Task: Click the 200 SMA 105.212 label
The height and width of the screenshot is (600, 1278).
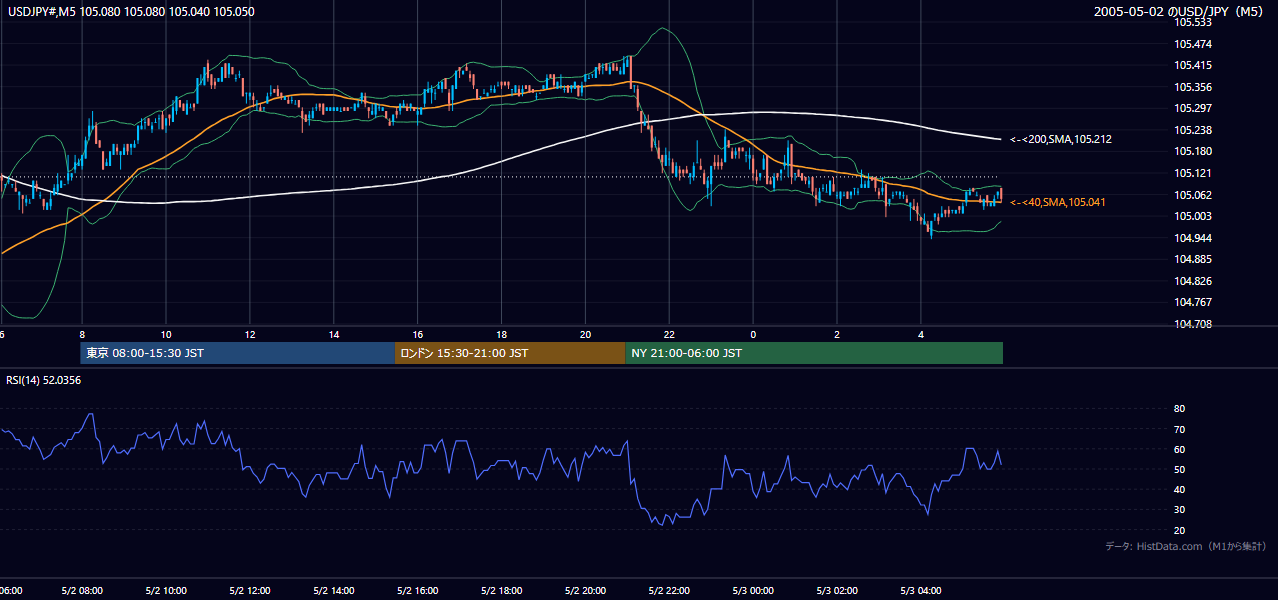Action: (x=1060, y=140)
